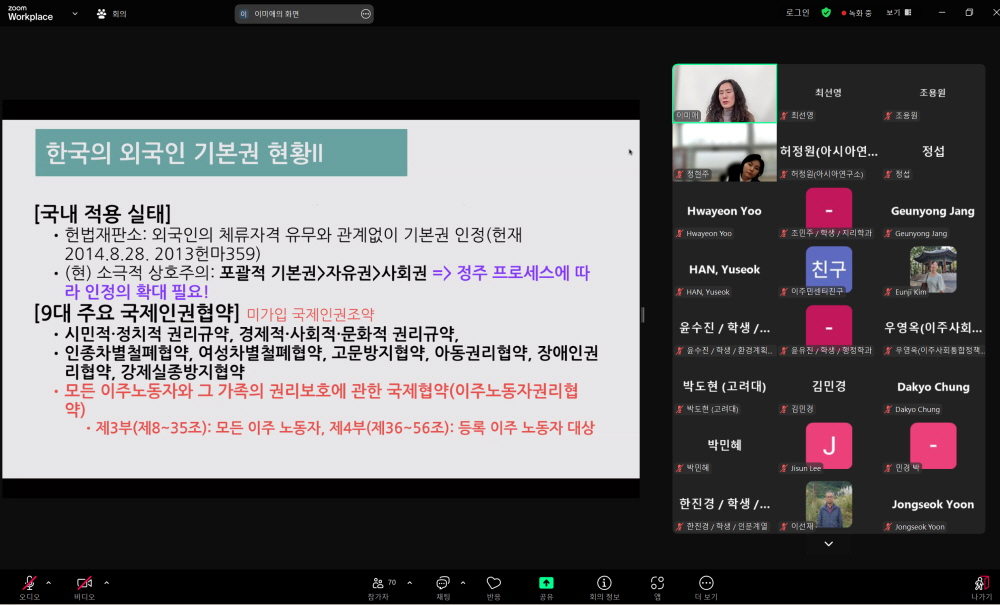Open audio options arrow next to 오디오
This screenshot has width=1000, height=605.
point(48,583)
